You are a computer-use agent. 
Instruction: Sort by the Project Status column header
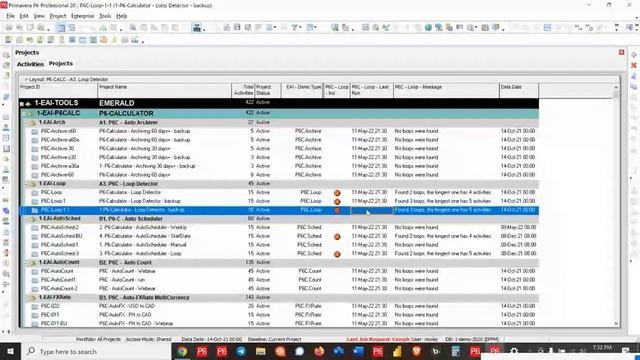[268, 90]
